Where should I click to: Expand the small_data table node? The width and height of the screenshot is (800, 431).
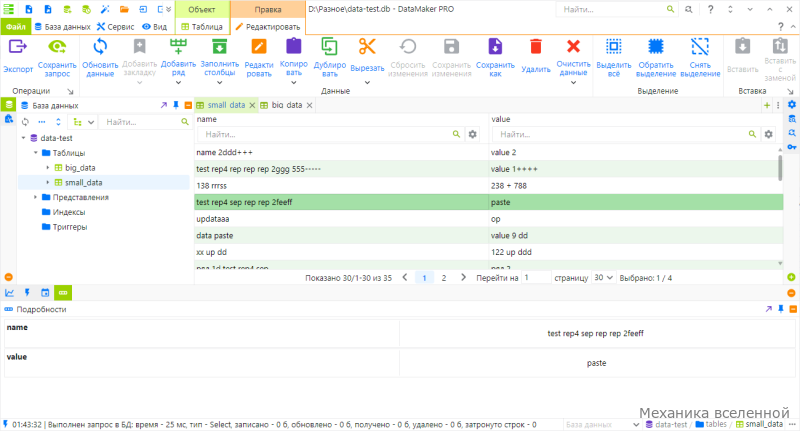tap(48, 183)
